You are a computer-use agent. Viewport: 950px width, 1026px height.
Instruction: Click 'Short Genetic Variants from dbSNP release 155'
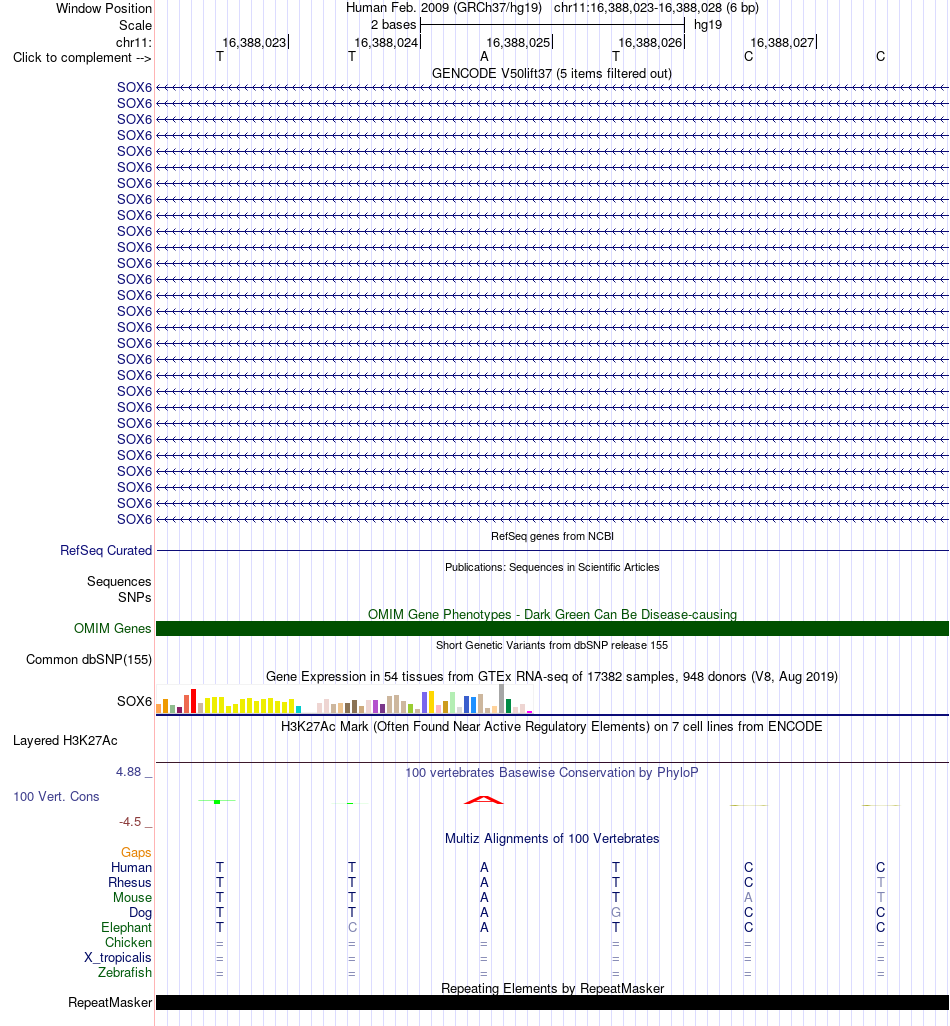pyautogui.click(x=552, y=645)
